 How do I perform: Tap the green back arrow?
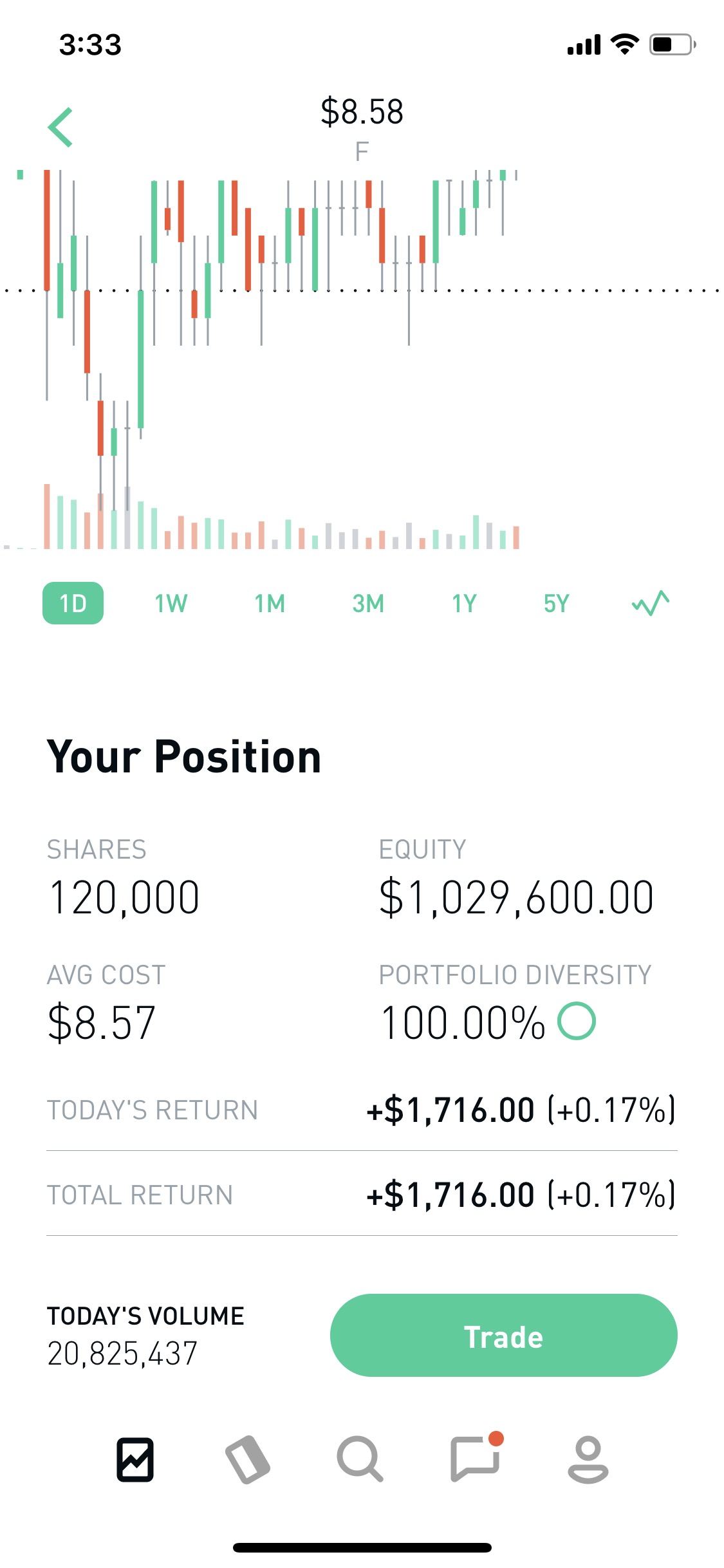[60, 127]
